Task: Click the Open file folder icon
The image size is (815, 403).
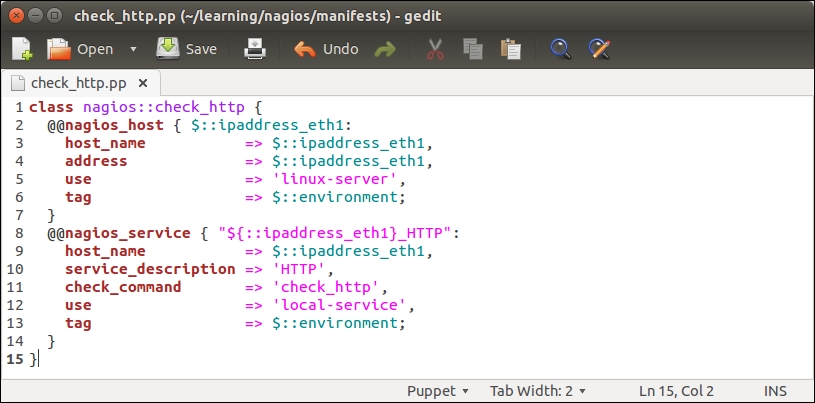Action: point(60,48)
